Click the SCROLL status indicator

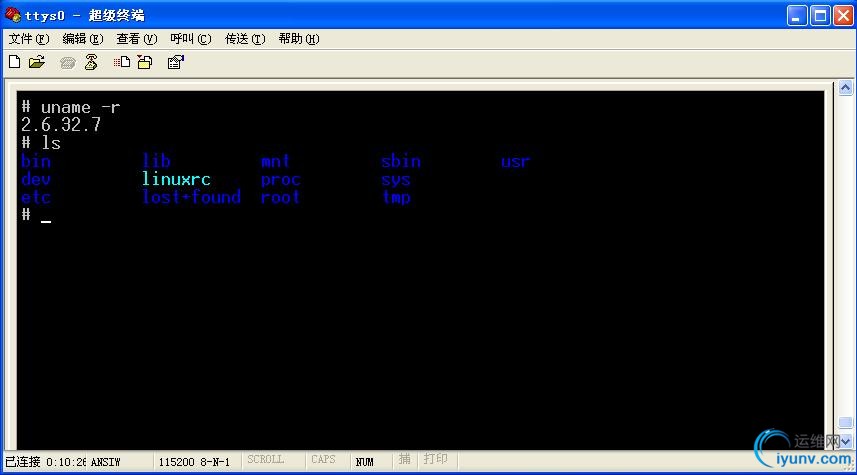tap(266, 460)
